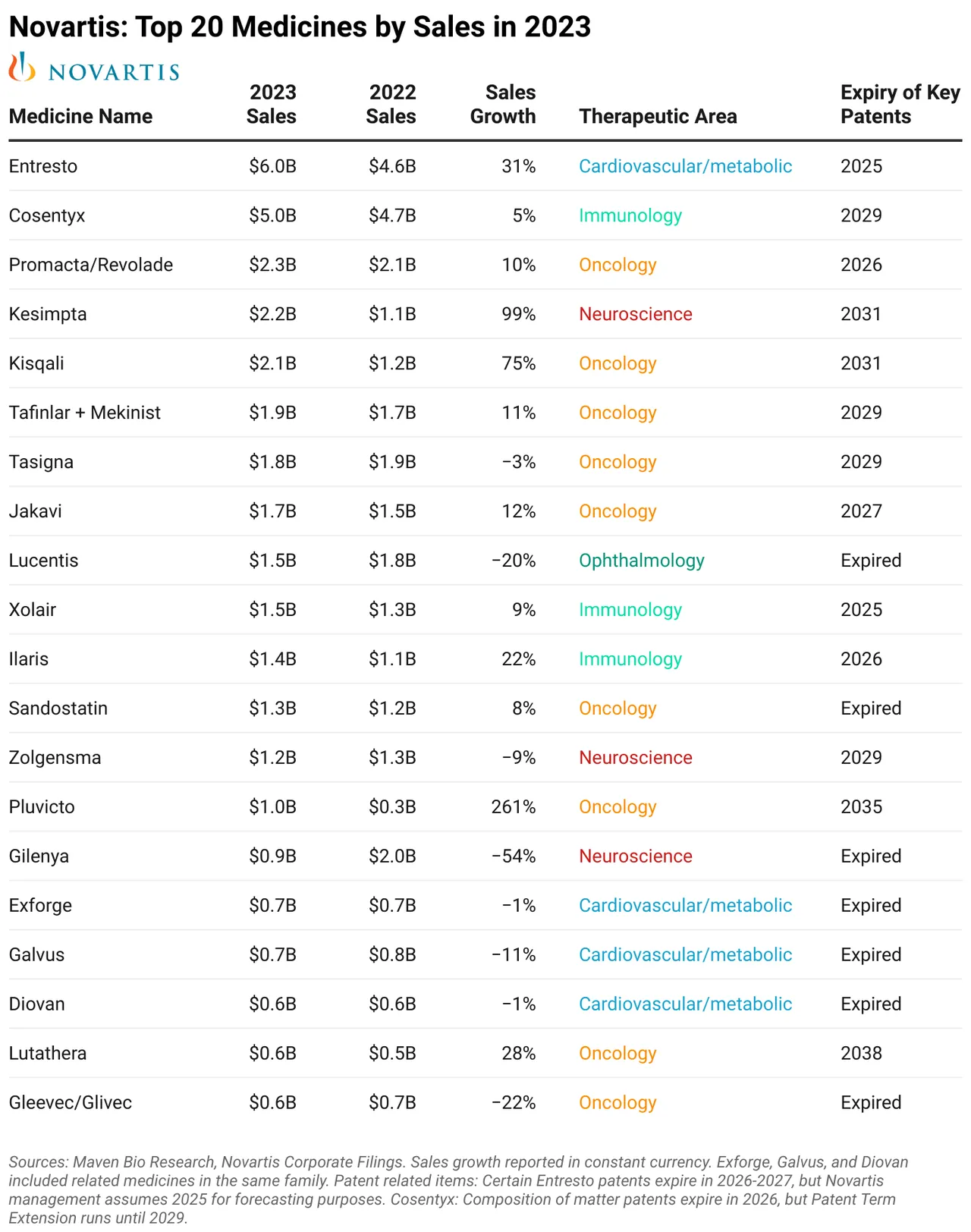Click Lucentis's Ophthalmology label
Screen dimensions: 971x1232
point(642,561)
